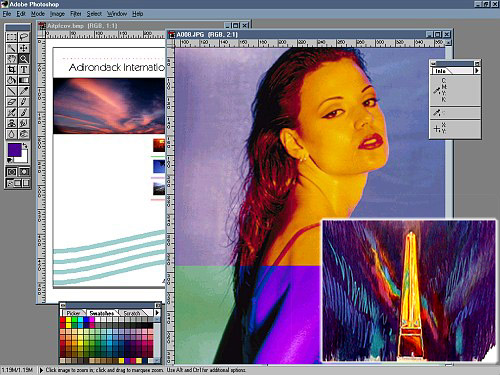
Task: Switch to Standard editing mode
Action: tap(12, 172)
